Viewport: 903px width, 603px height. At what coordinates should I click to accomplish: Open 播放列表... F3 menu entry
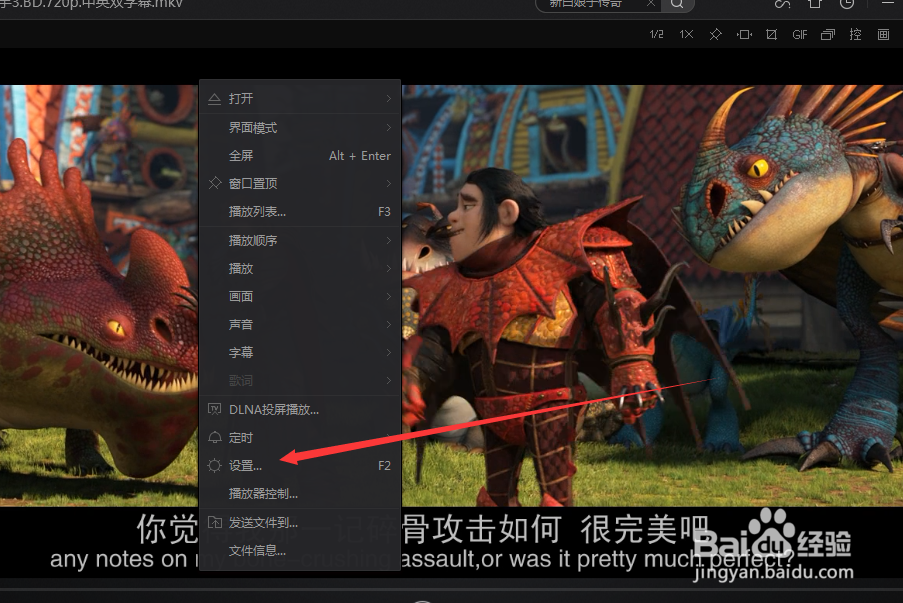(300, 211)
